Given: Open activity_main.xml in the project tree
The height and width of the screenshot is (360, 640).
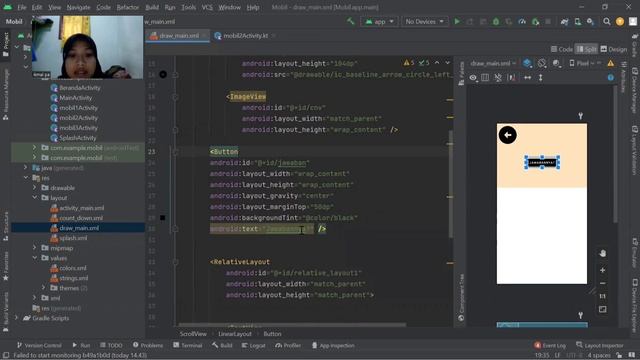Looking at the screenshot, I should click(x=82, y=208).
